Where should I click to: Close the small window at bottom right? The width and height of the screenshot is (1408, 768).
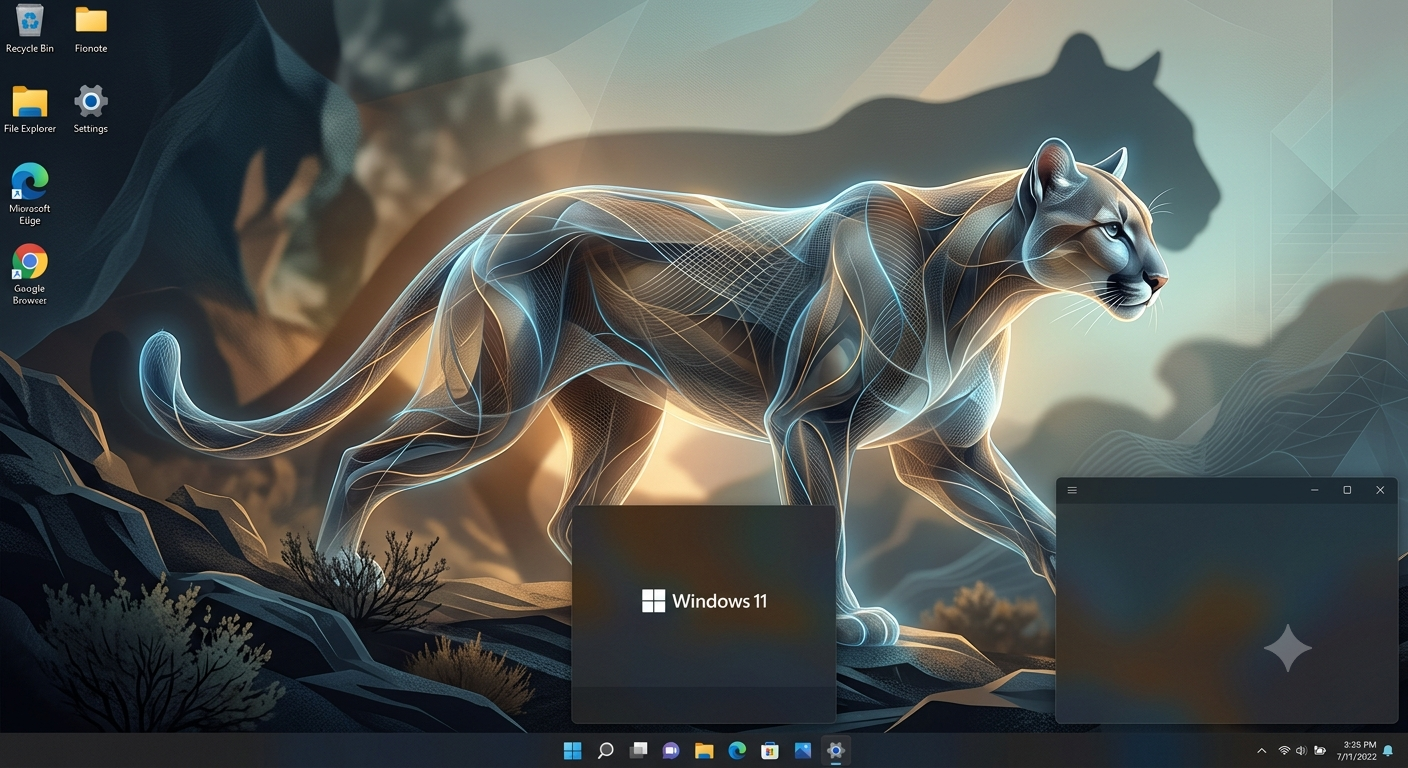click(1380, 490)
